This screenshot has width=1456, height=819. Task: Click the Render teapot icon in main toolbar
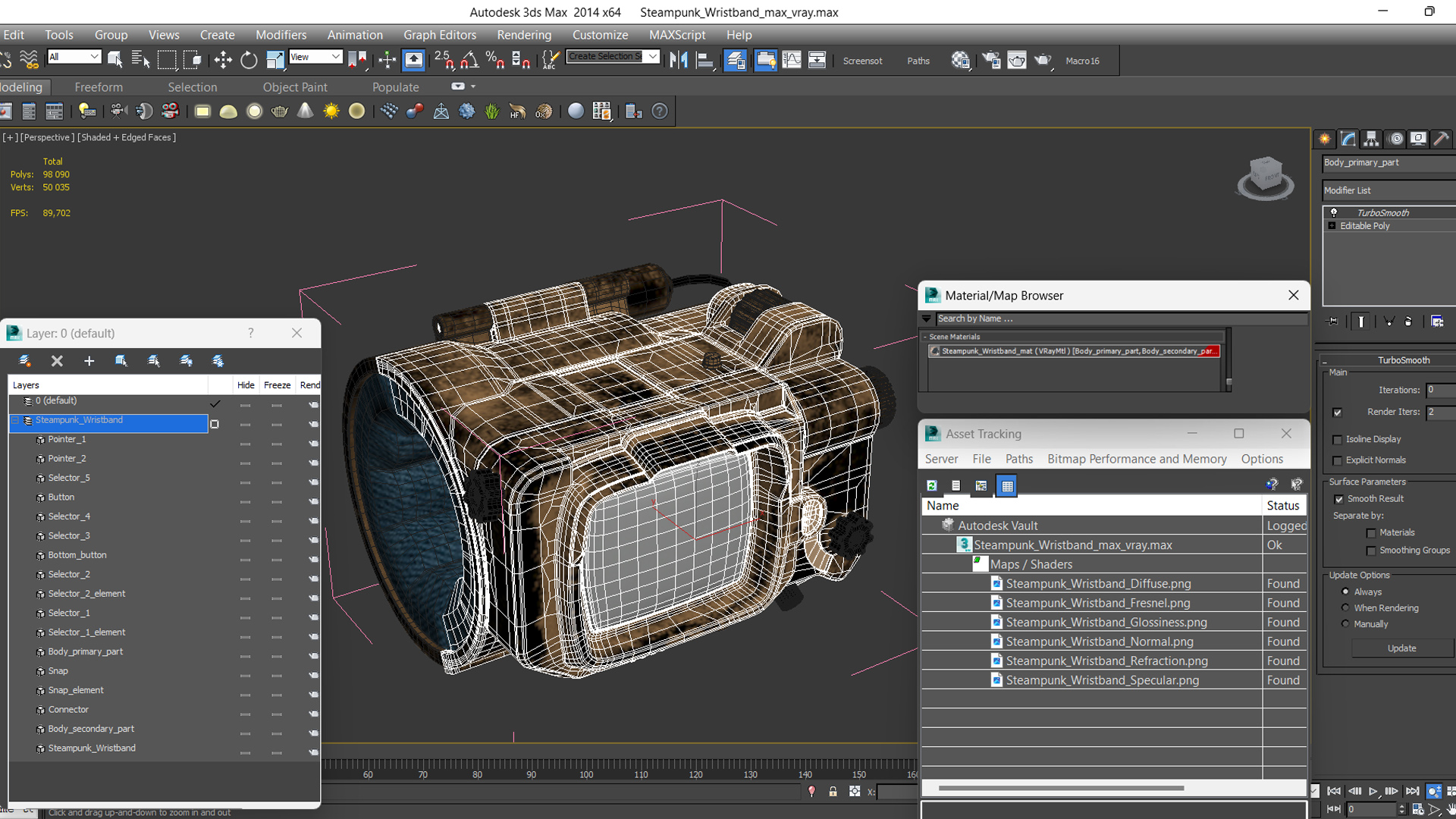point(1043,60)
